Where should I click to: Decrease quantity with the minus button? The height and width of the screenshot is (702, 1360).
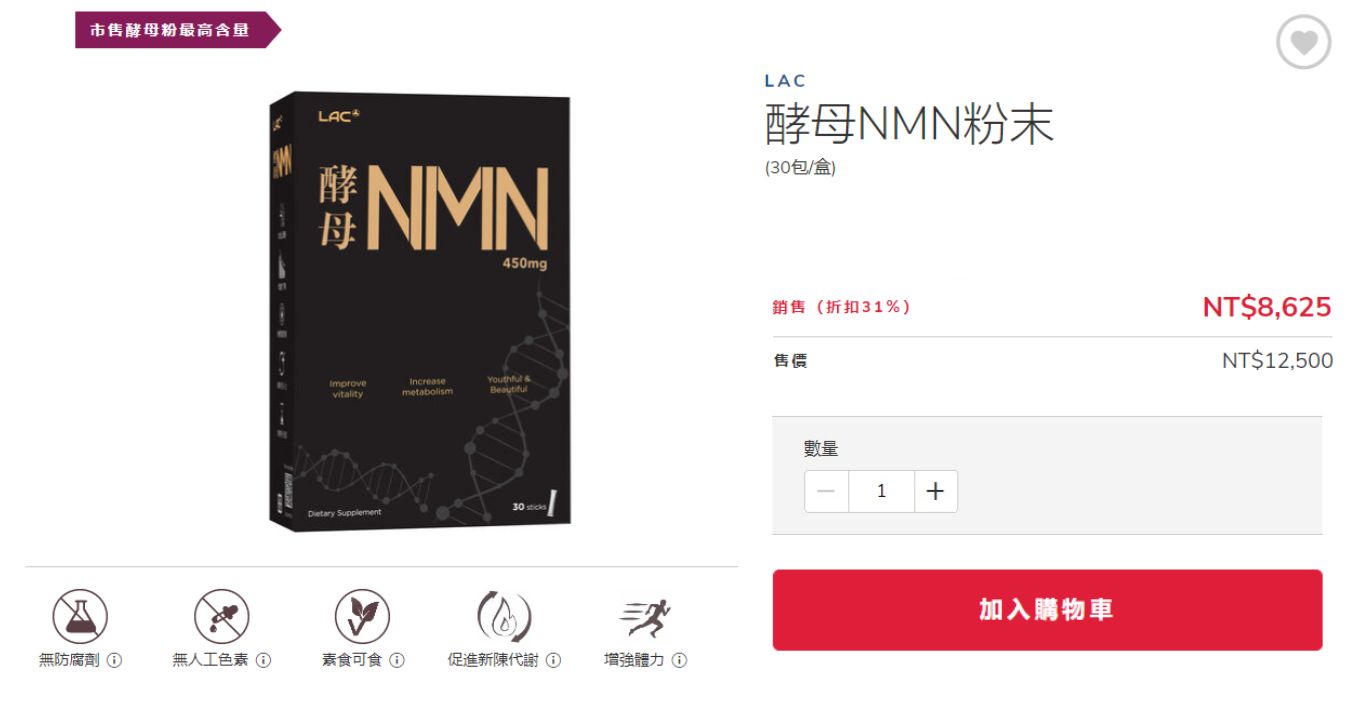click(826, 491)
